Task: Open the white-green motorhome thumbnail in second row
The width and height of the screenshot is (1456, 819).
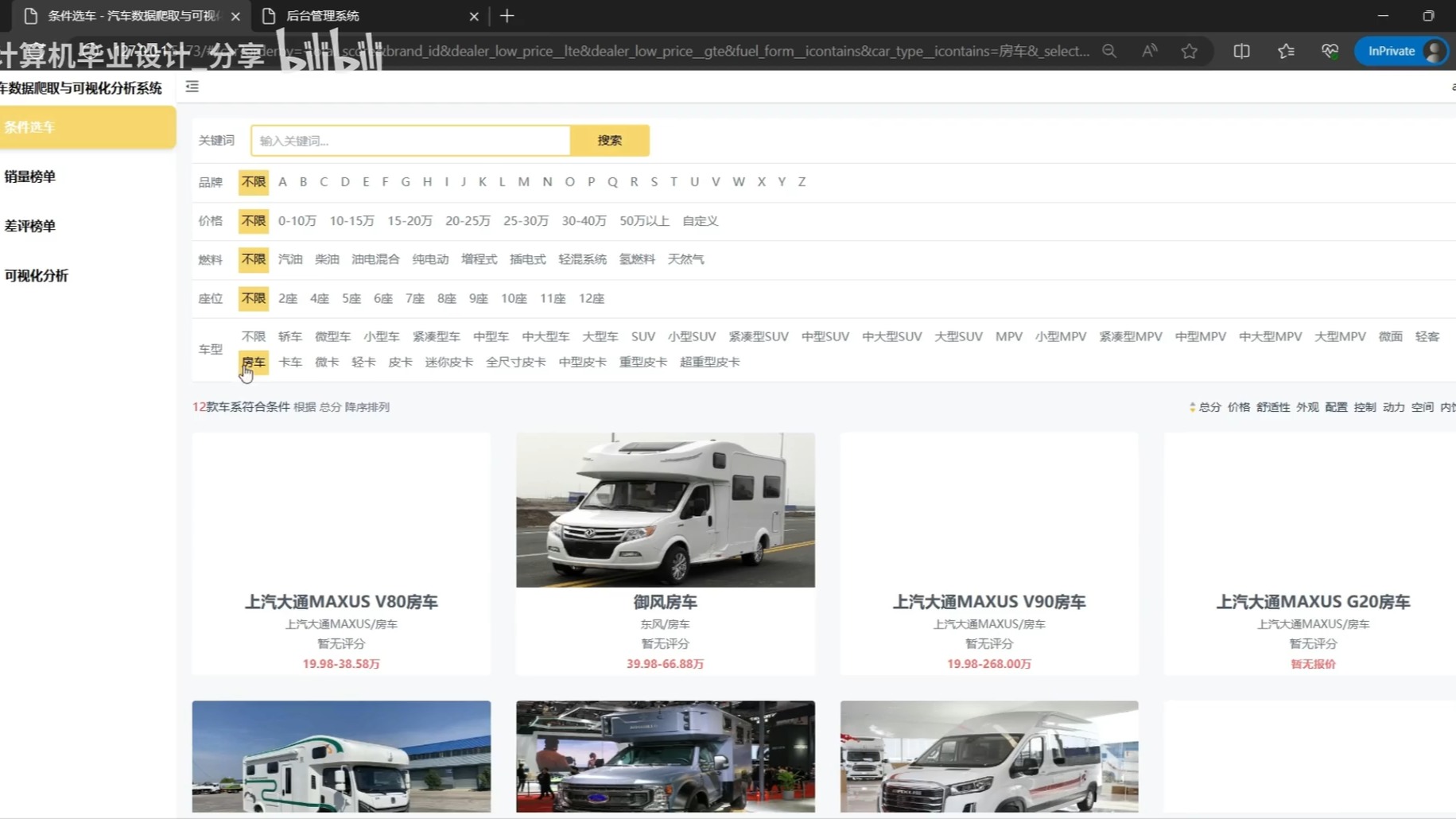Action: click(341, 757)
